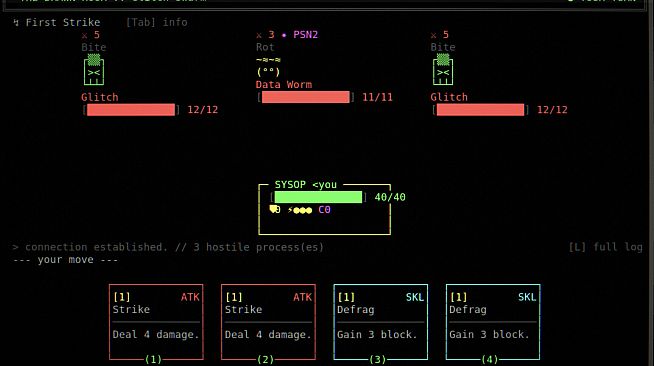Play the Defrag card numbered 3

[x=380, y=322]
